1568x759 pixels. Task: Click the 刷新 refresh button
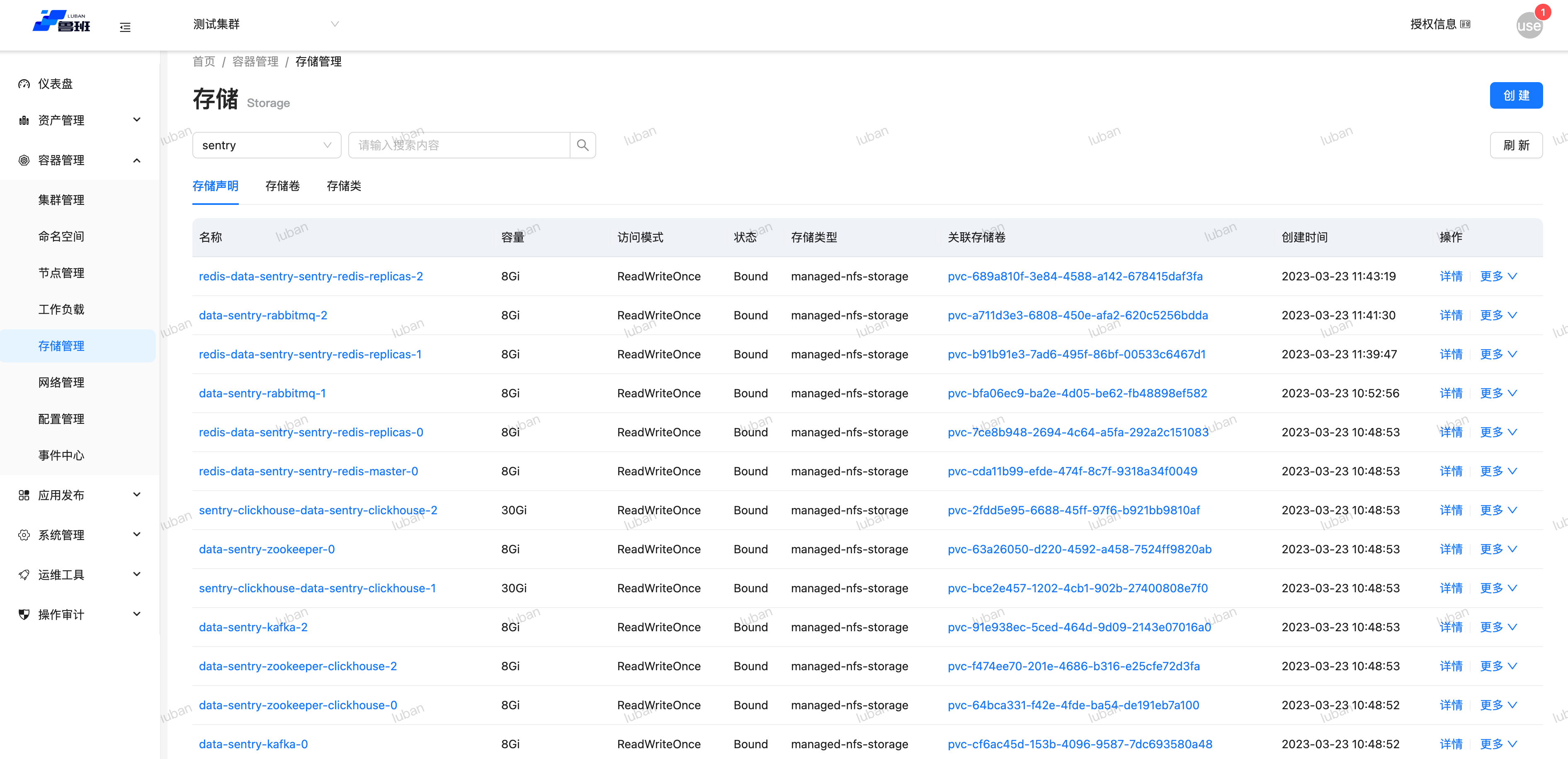point(1516,145)
